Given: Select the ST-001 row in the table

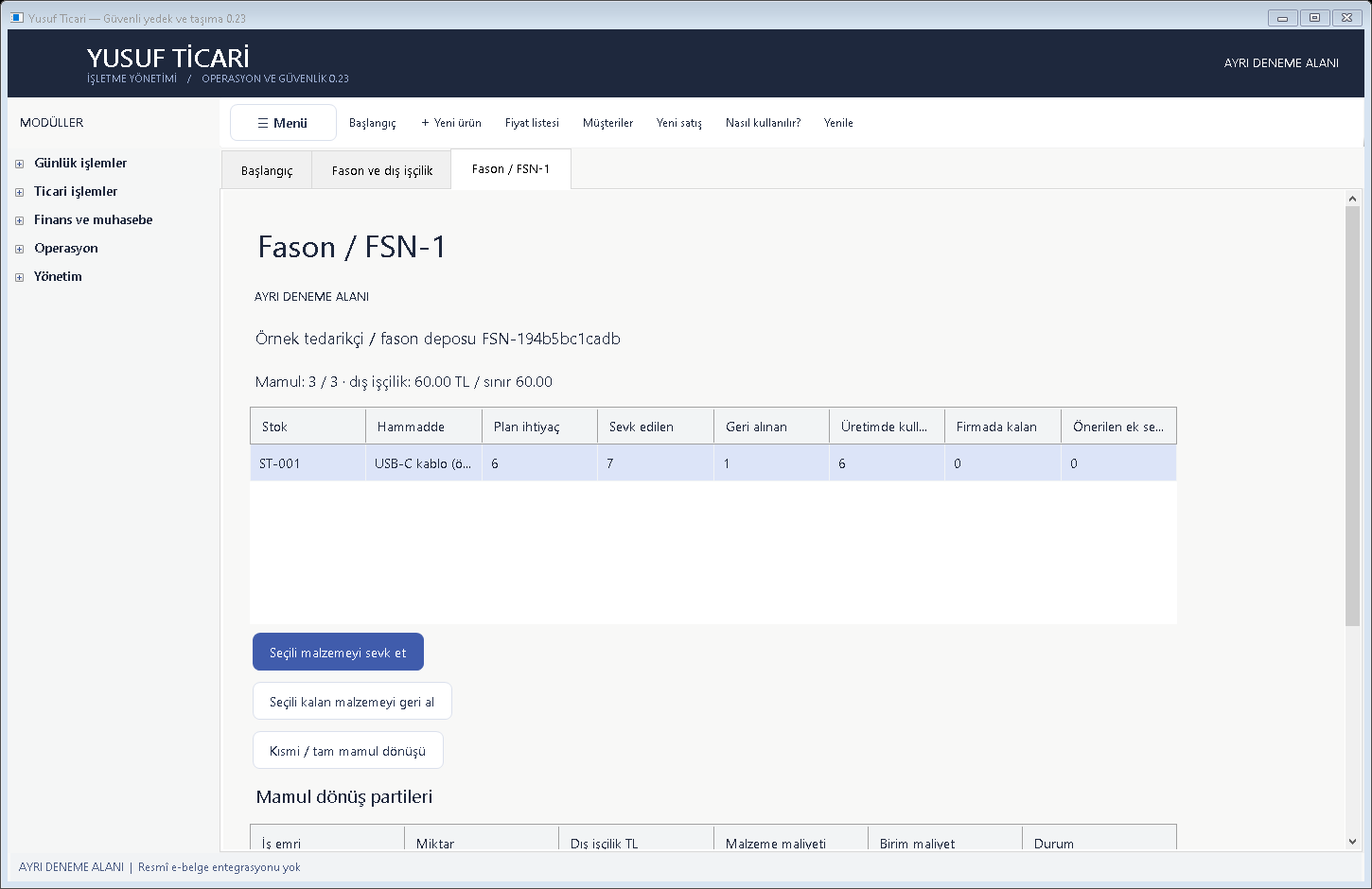Looking at the screenshot, I should [713, 463].
